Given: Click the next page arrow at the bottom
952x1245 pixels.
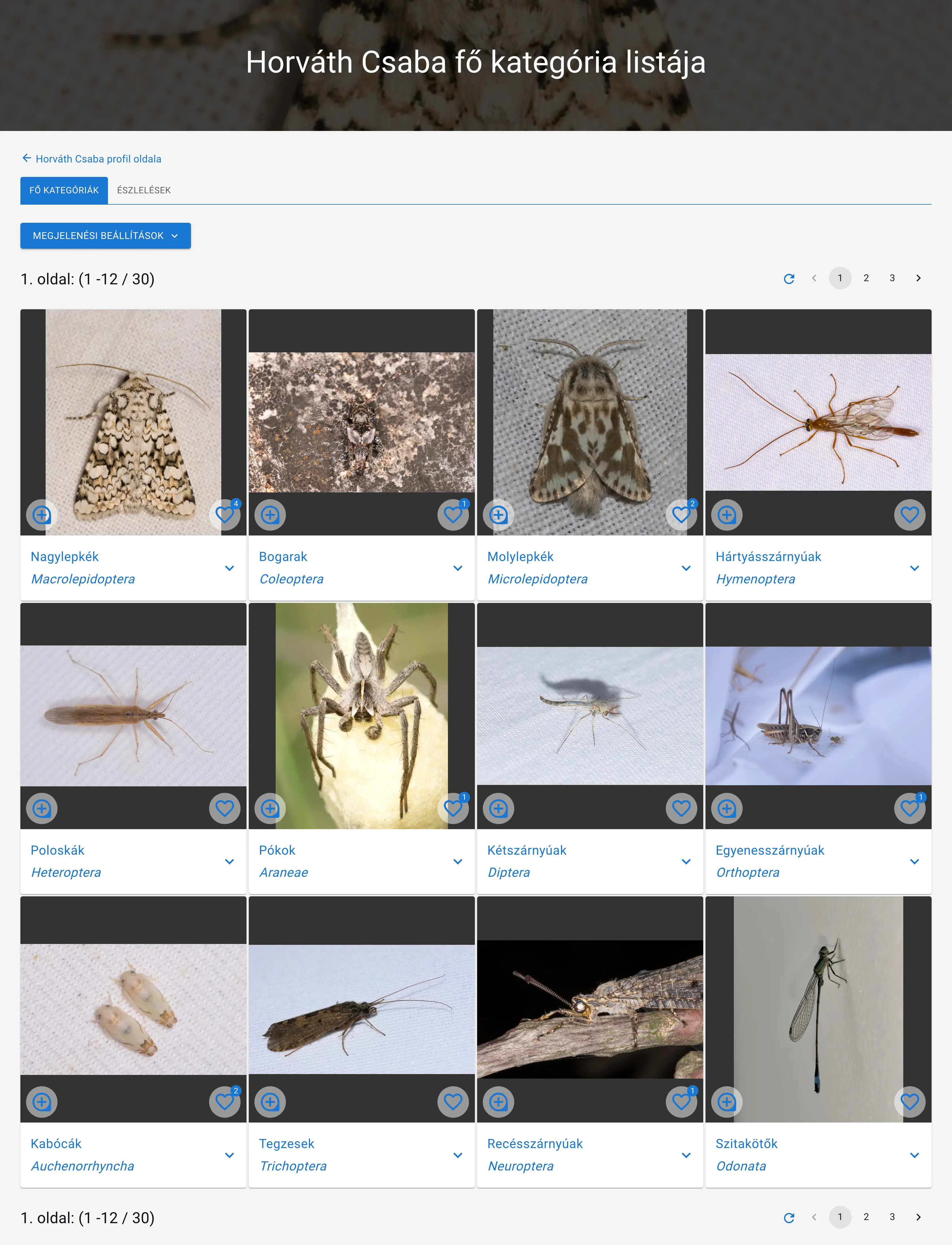Looking at the screenshot, I should (x=918, y=1217).
